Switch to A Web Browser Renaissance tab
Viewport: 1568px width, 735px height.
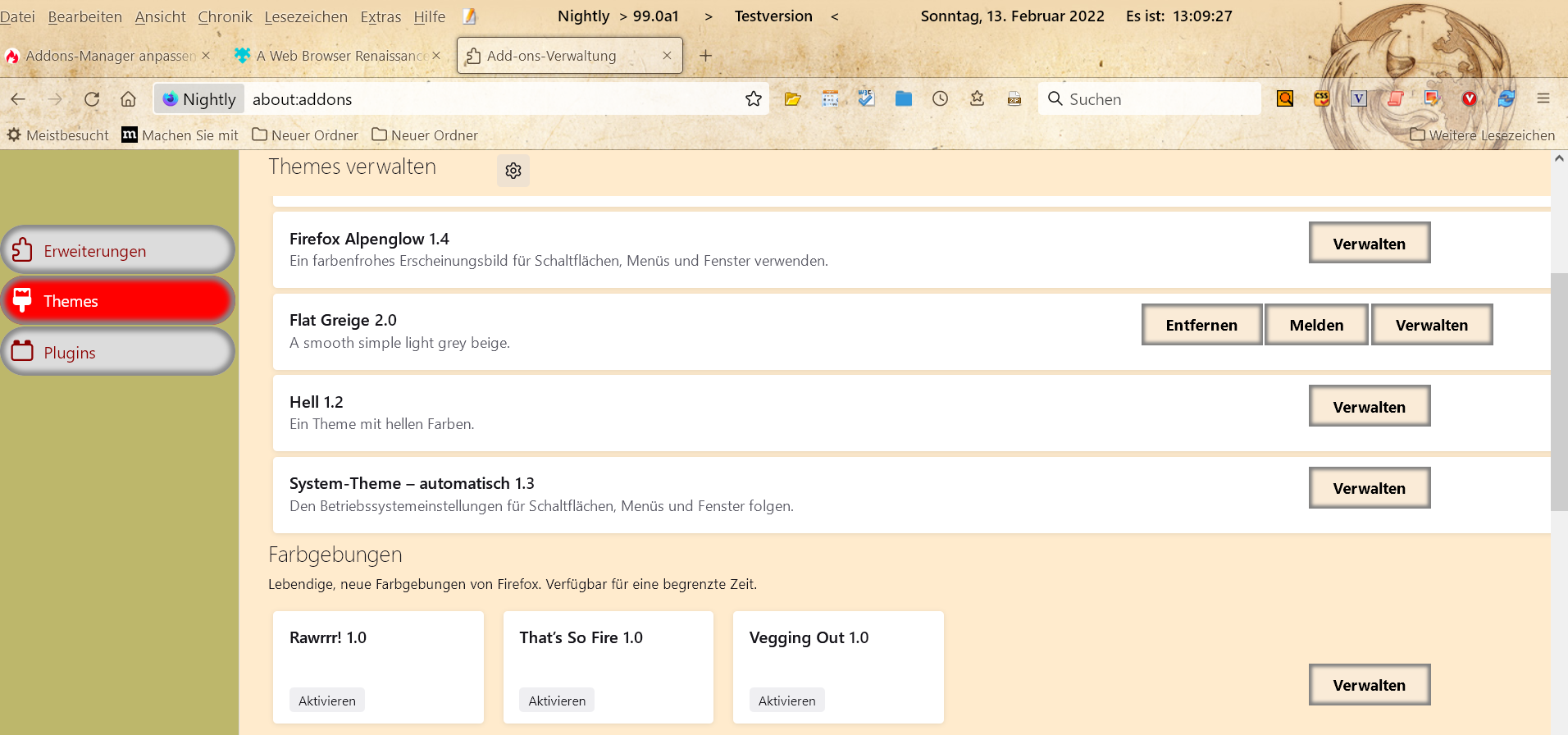click(x=338, y=56)
